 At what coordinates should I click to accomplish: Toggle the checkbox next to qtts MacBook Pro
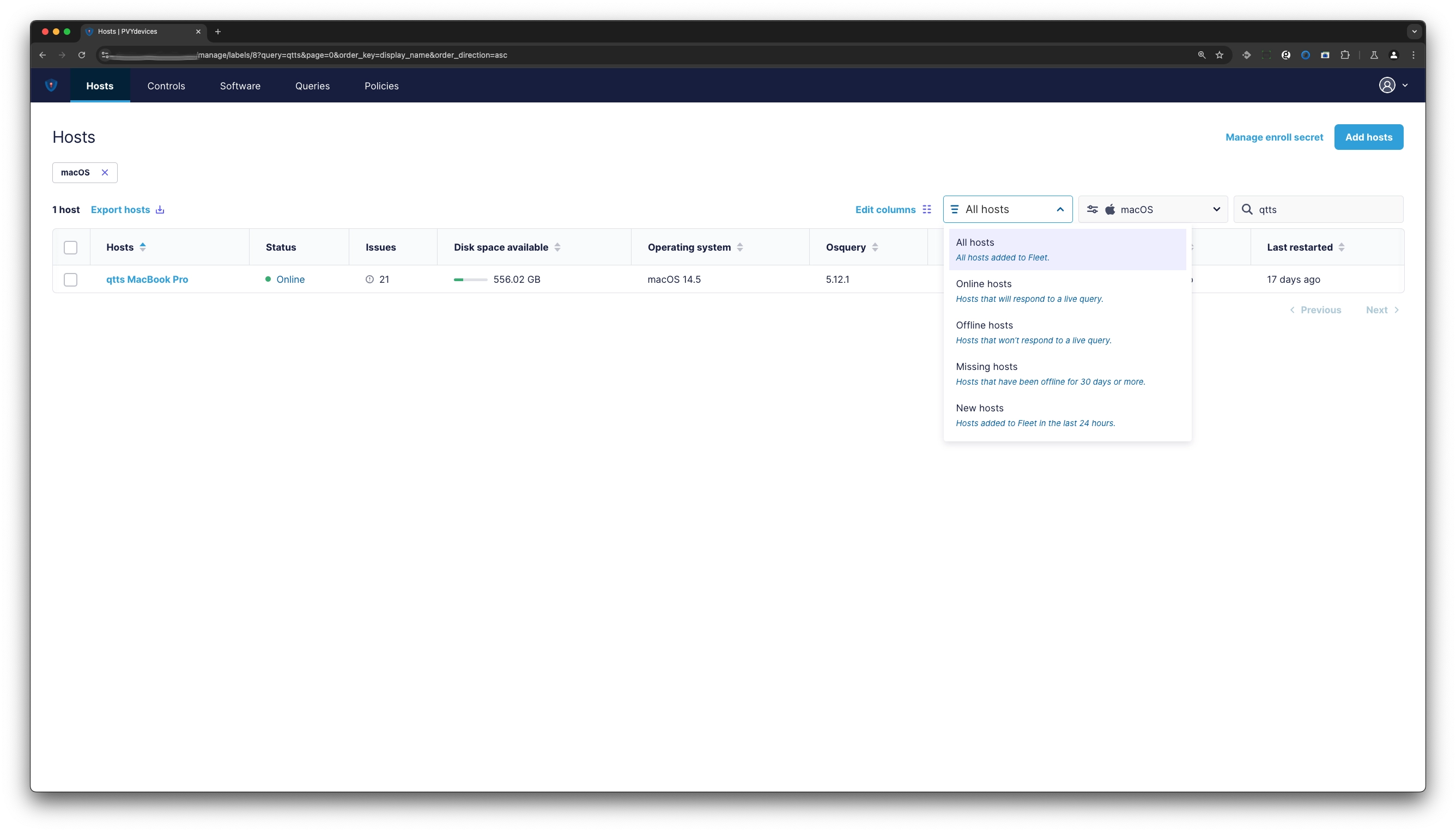[x=71, y=279]
